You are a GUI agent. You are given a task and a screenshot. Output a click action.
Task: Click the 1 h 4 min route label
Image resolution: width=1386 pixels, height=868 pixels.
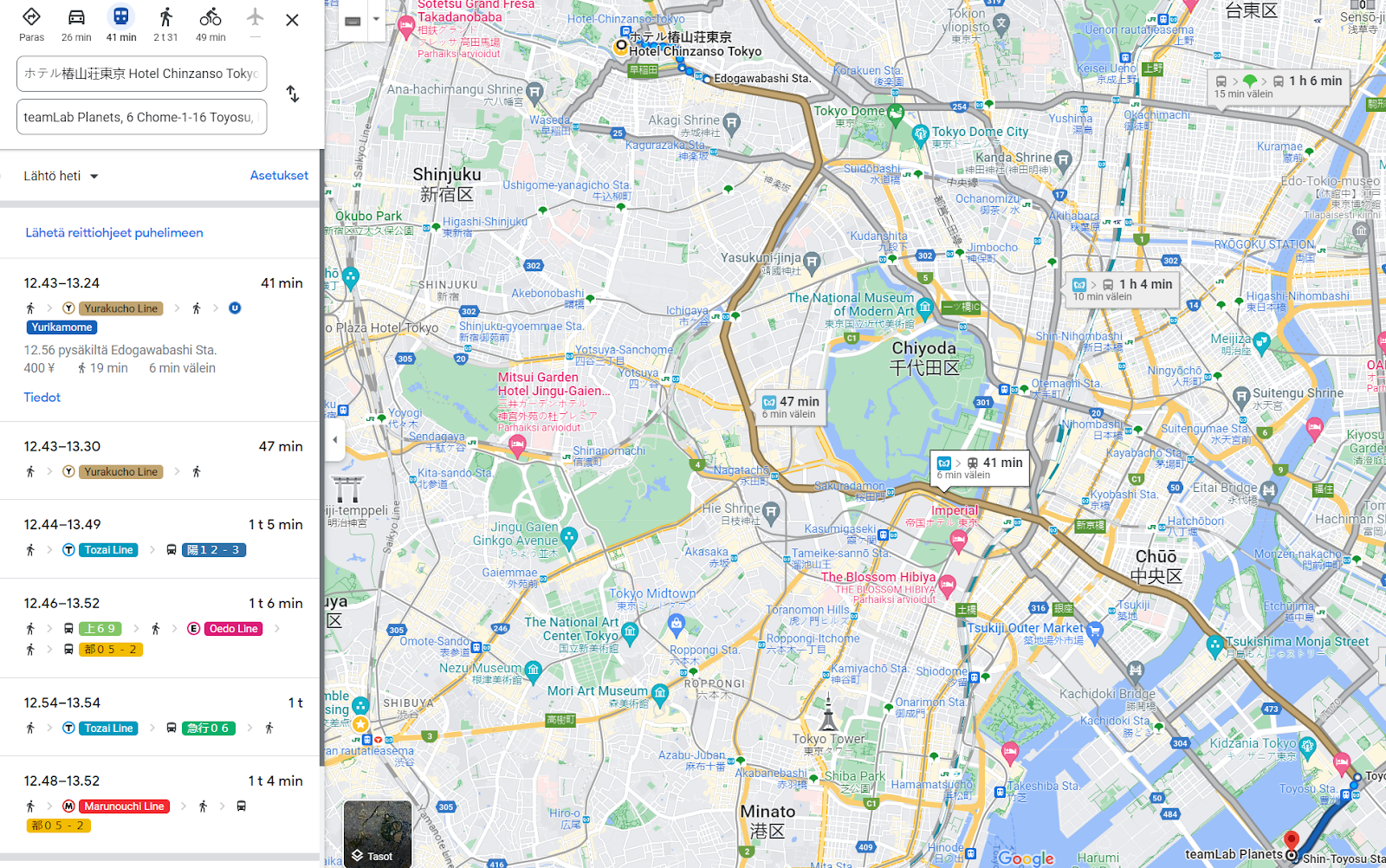point(1123,289)
